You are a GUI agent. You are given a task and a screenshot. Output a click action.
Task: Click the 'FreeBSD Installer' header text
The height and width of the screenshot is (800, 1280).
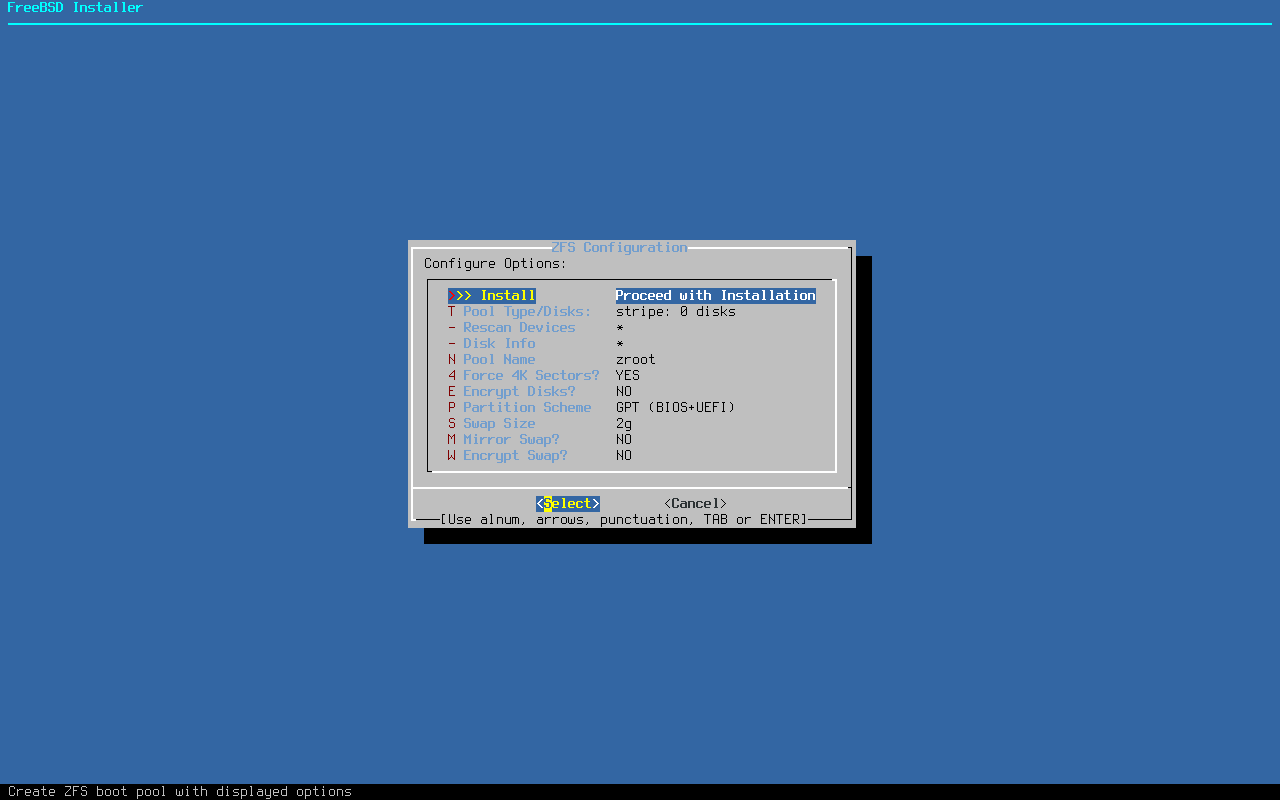point(75,7)
